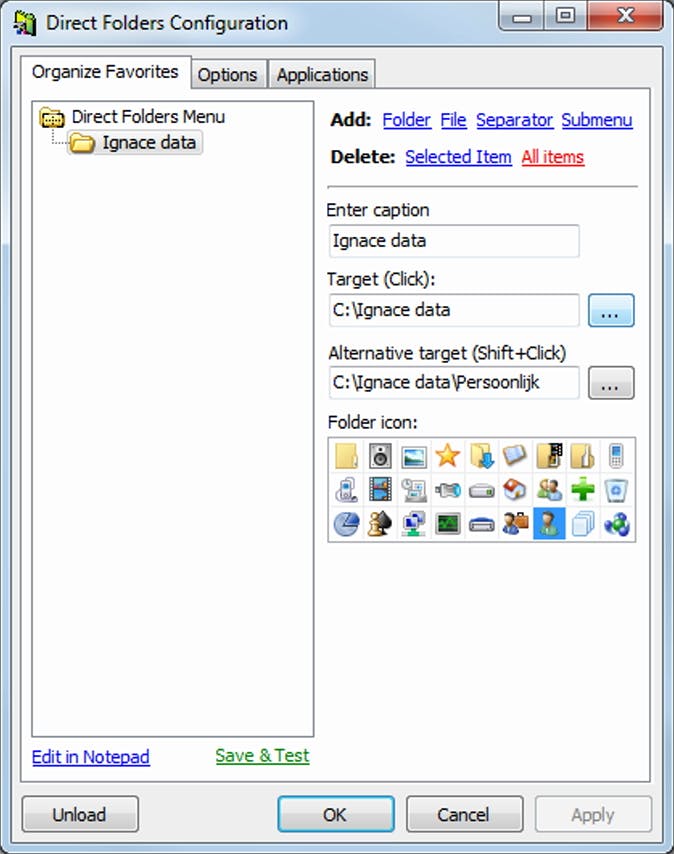
Task: Click the Cancel button
Action: point(464,814)
